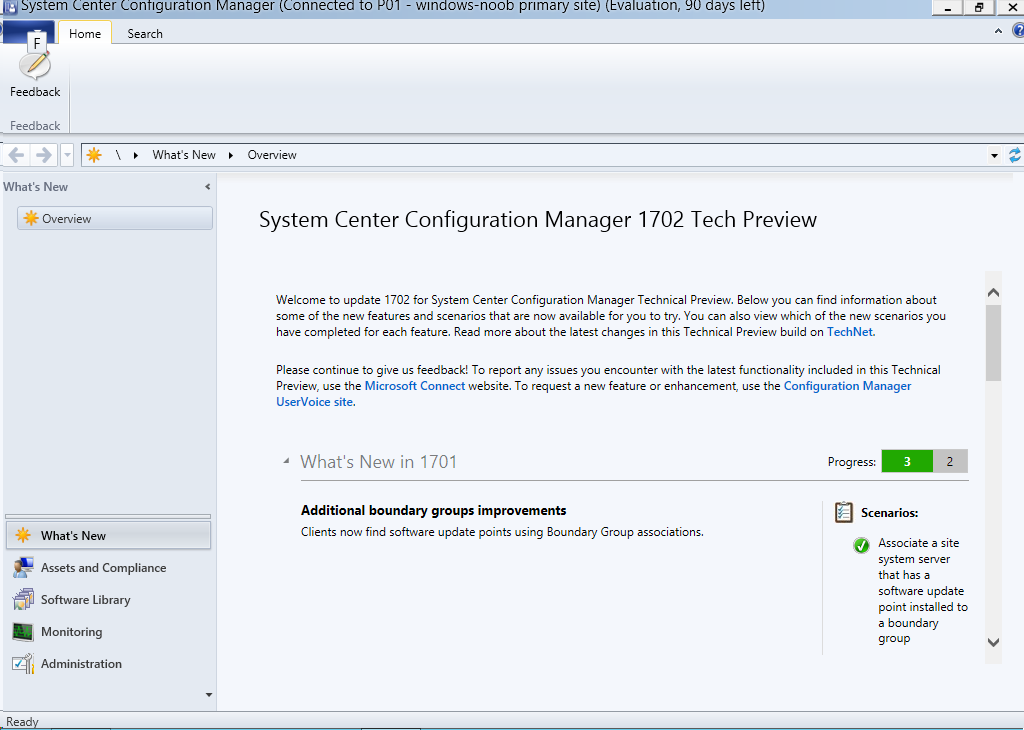Screen dimensions: 1024x730
Task: Click the Administration icon
Action: point(23,663)
